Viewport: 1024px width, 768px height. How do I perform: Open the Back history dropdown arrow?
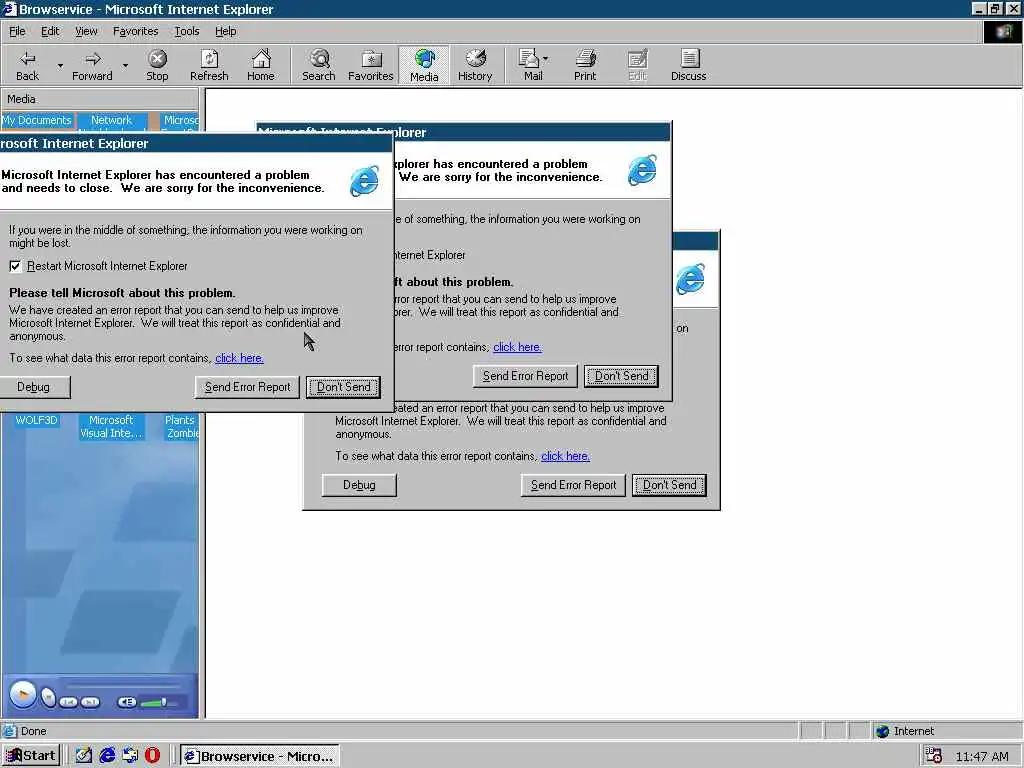(60, 65)
